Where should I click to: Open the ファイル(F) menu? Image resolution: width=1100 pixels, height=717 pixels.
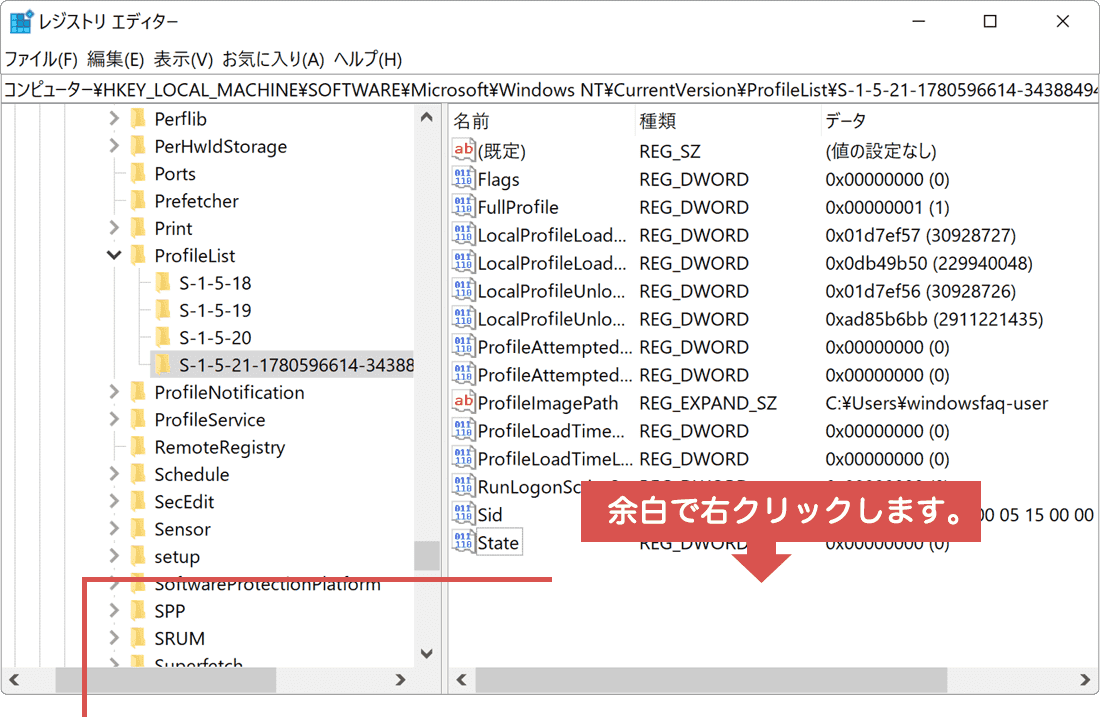point(41,60)
